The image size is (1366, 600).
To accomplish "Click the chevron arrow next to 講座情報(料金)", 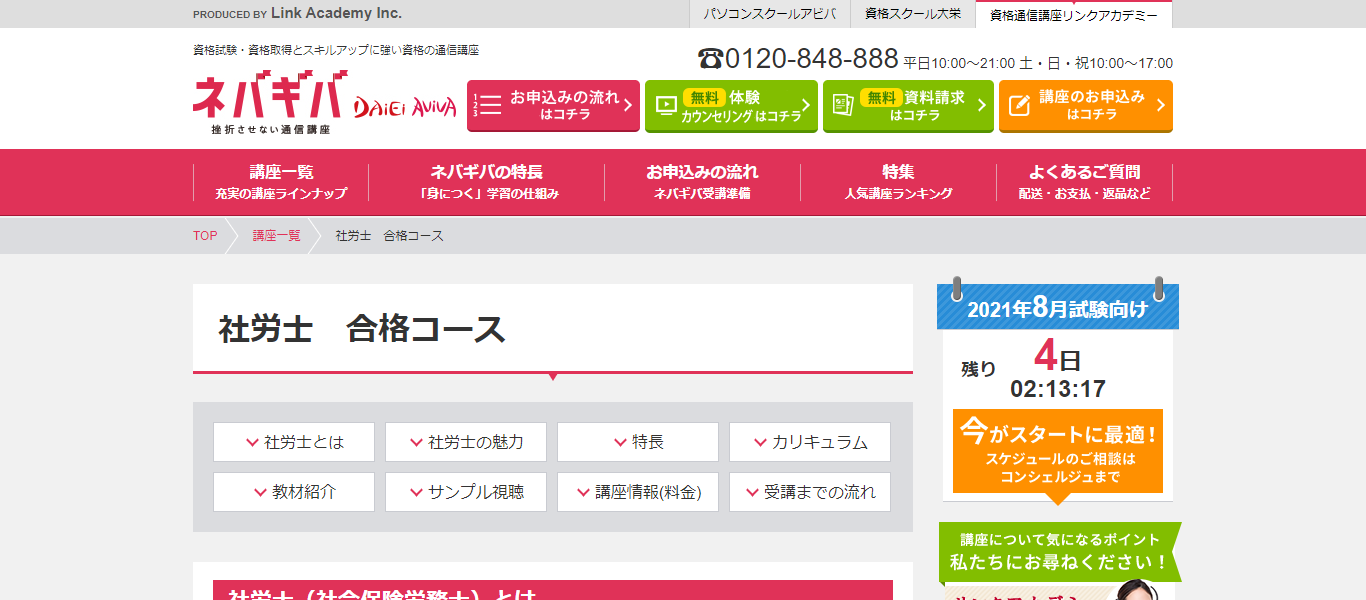I will click(583, 492).
